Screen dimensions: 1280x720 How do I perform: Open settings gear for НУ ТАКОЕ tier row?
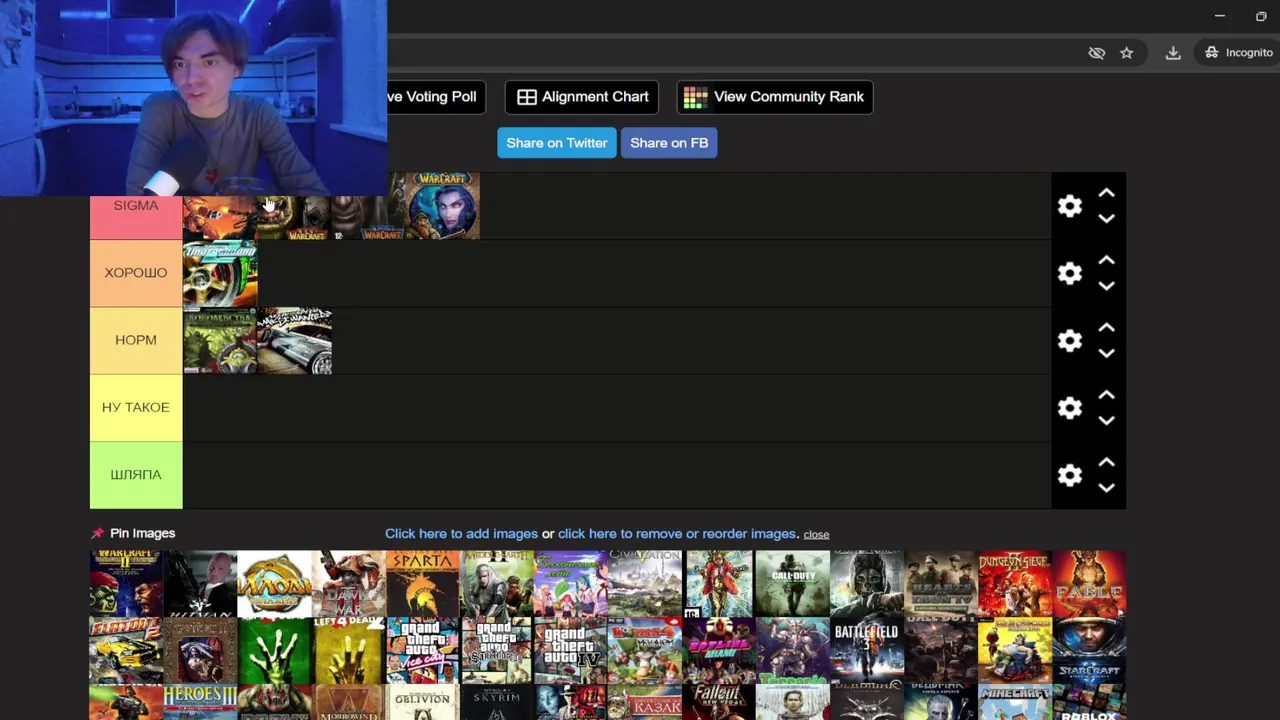[x=1070, y=408]
